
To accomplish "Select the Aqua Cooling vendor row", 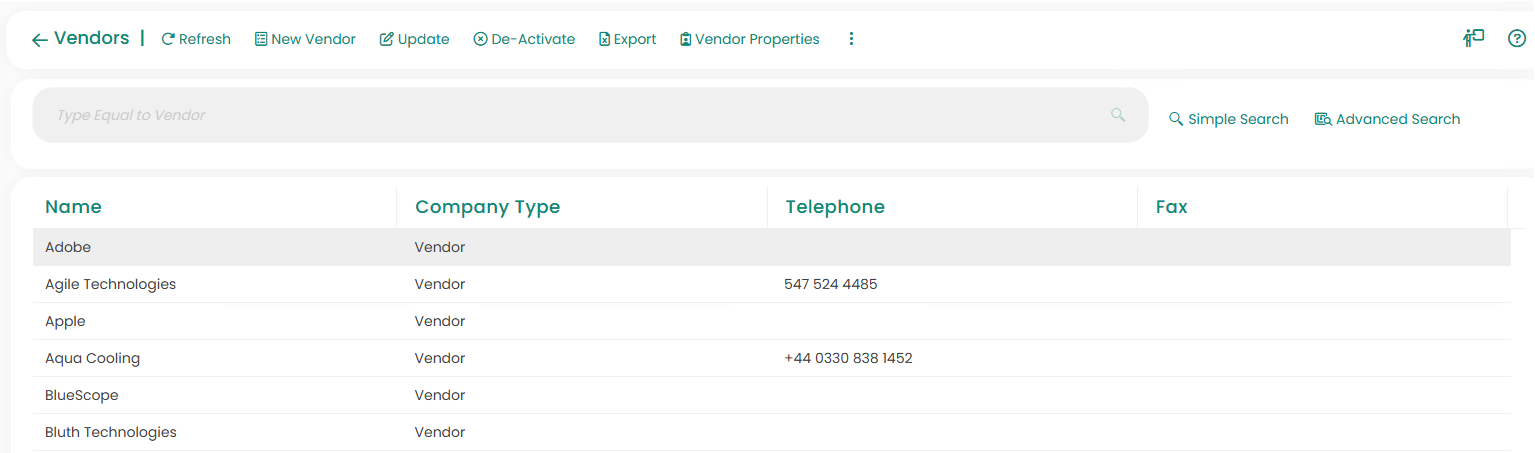I will (92, 358).
